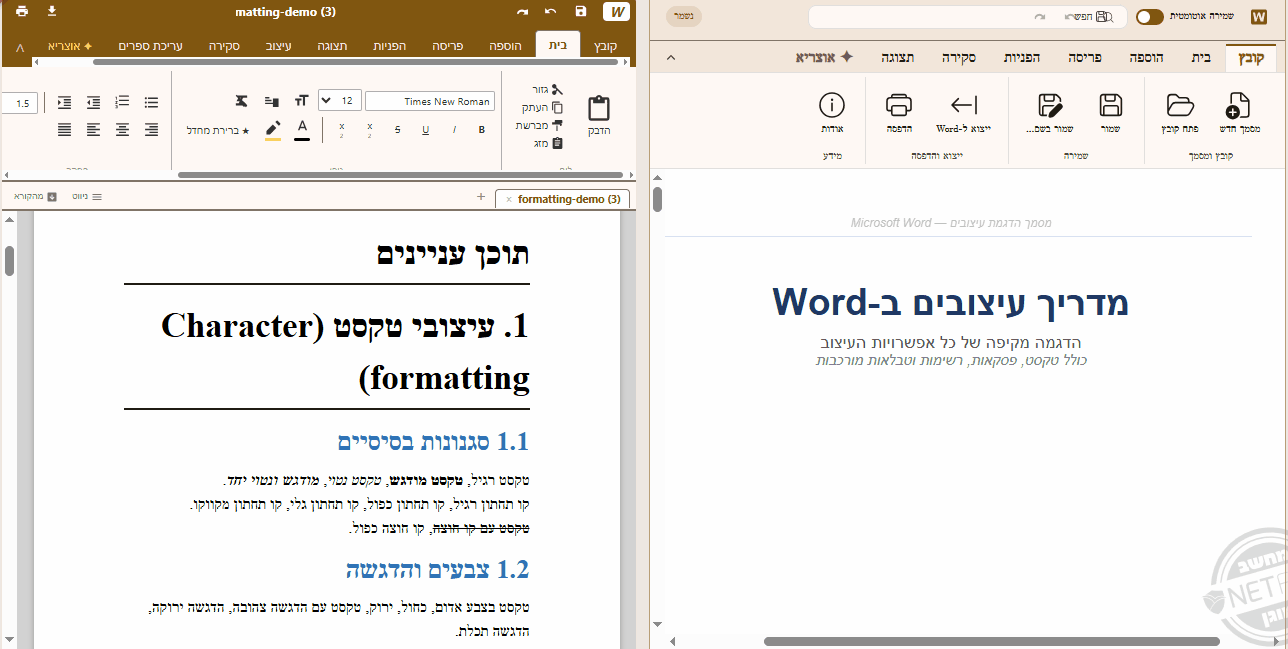The height and width of the screenshot is (649, 1288).
Task: Center align the paragraph
Action: click(x=122, y=129)
